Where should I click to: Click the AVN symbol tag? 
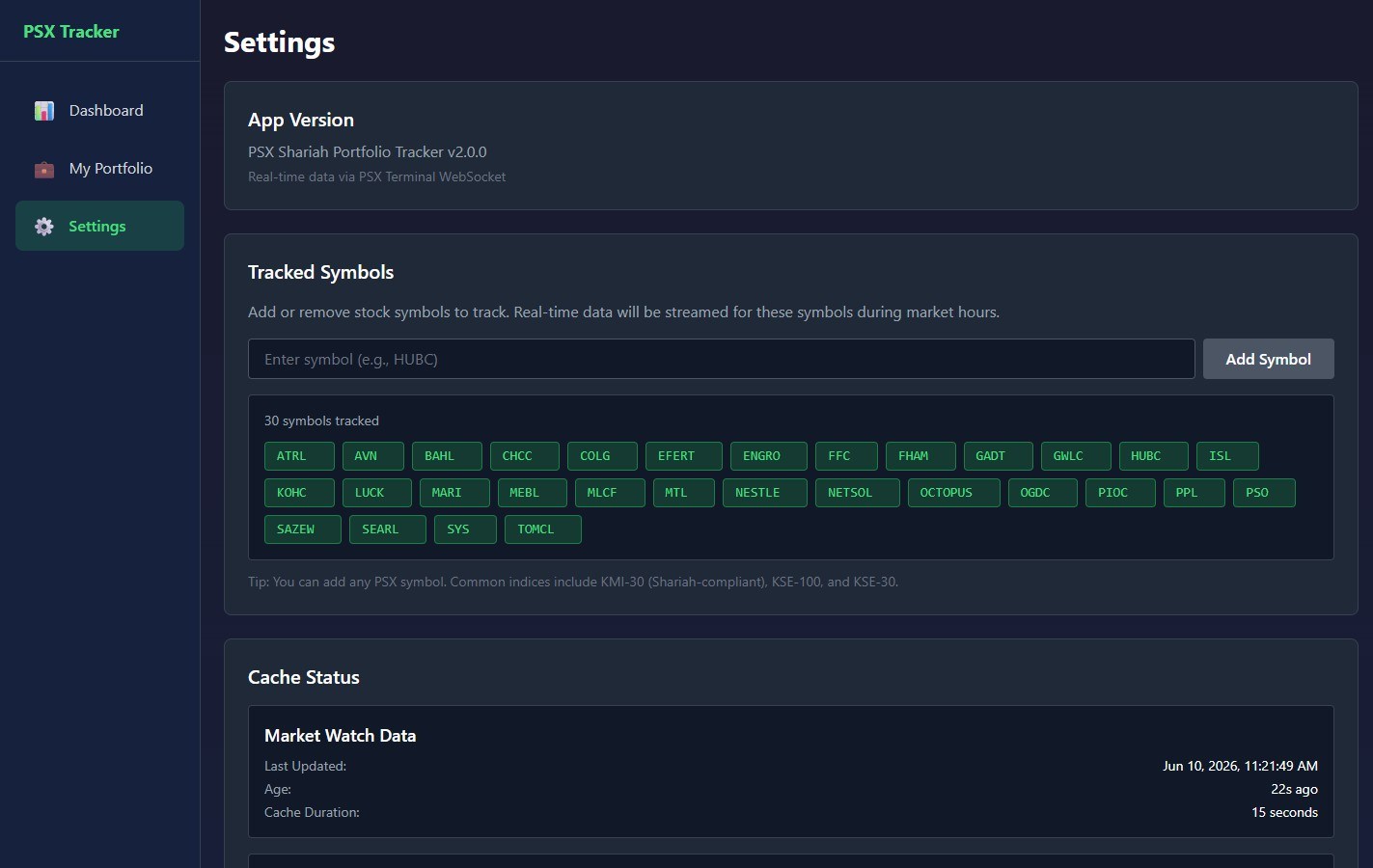click(x=373, y=456)
